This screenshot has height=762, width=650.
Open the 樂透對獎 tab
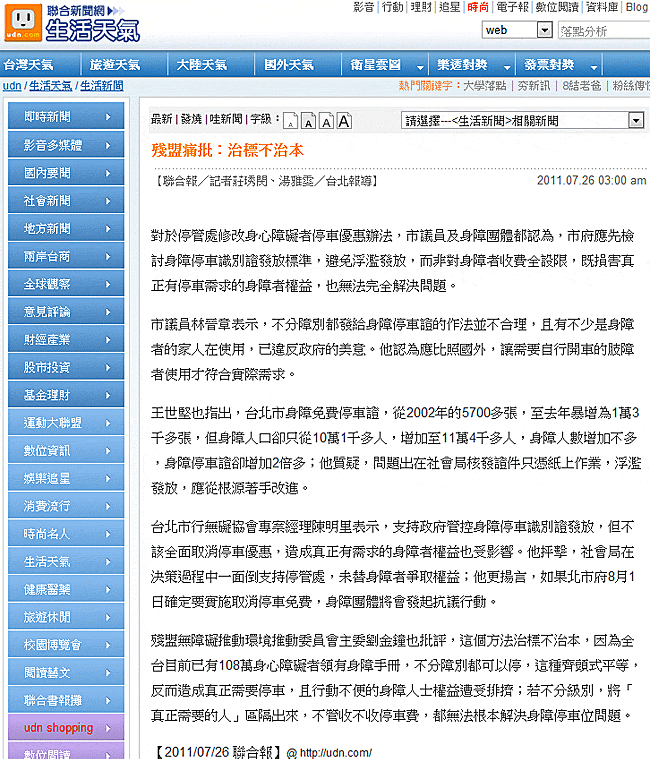[x=462, y=65]
